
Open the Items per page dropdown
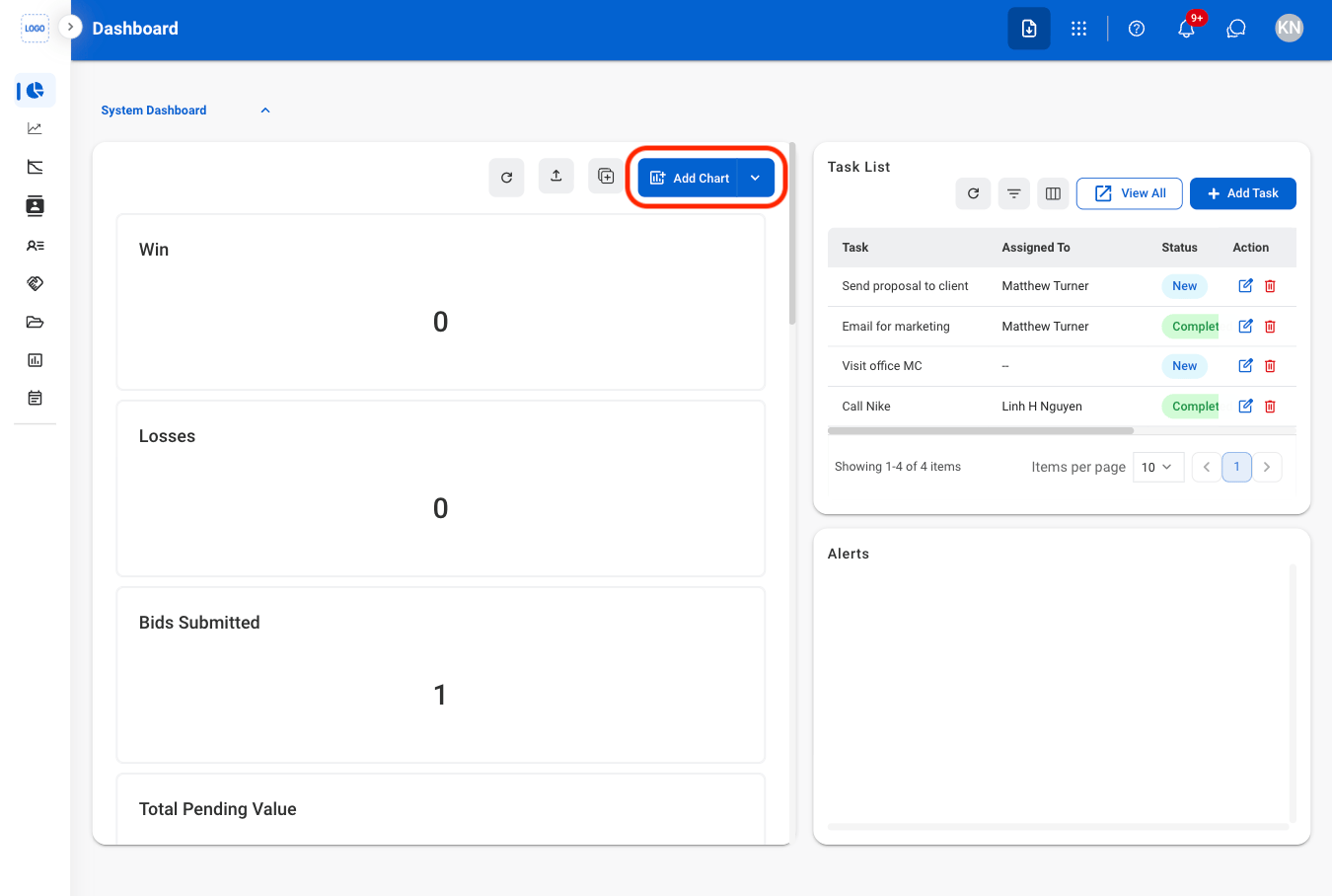coord(1158,467)
